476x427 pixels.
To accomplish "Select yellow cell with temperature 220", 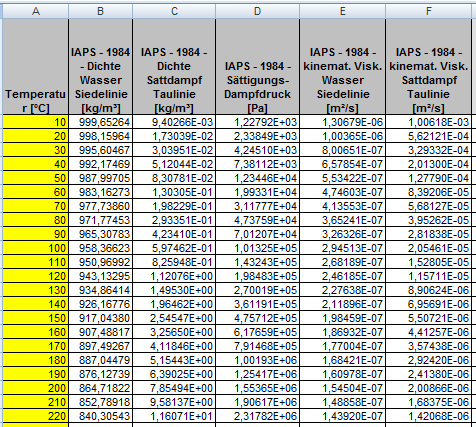I will [x=36, y=416].
